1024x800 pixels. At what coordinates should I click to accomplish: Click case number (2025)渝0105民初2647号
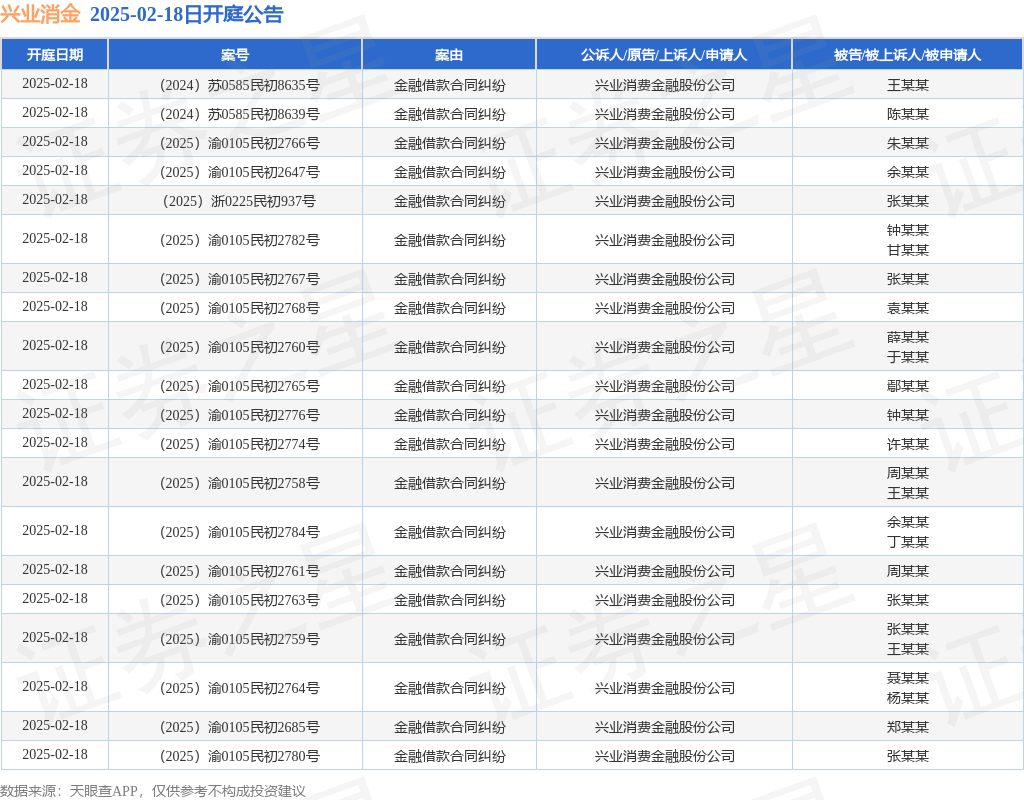240,172
